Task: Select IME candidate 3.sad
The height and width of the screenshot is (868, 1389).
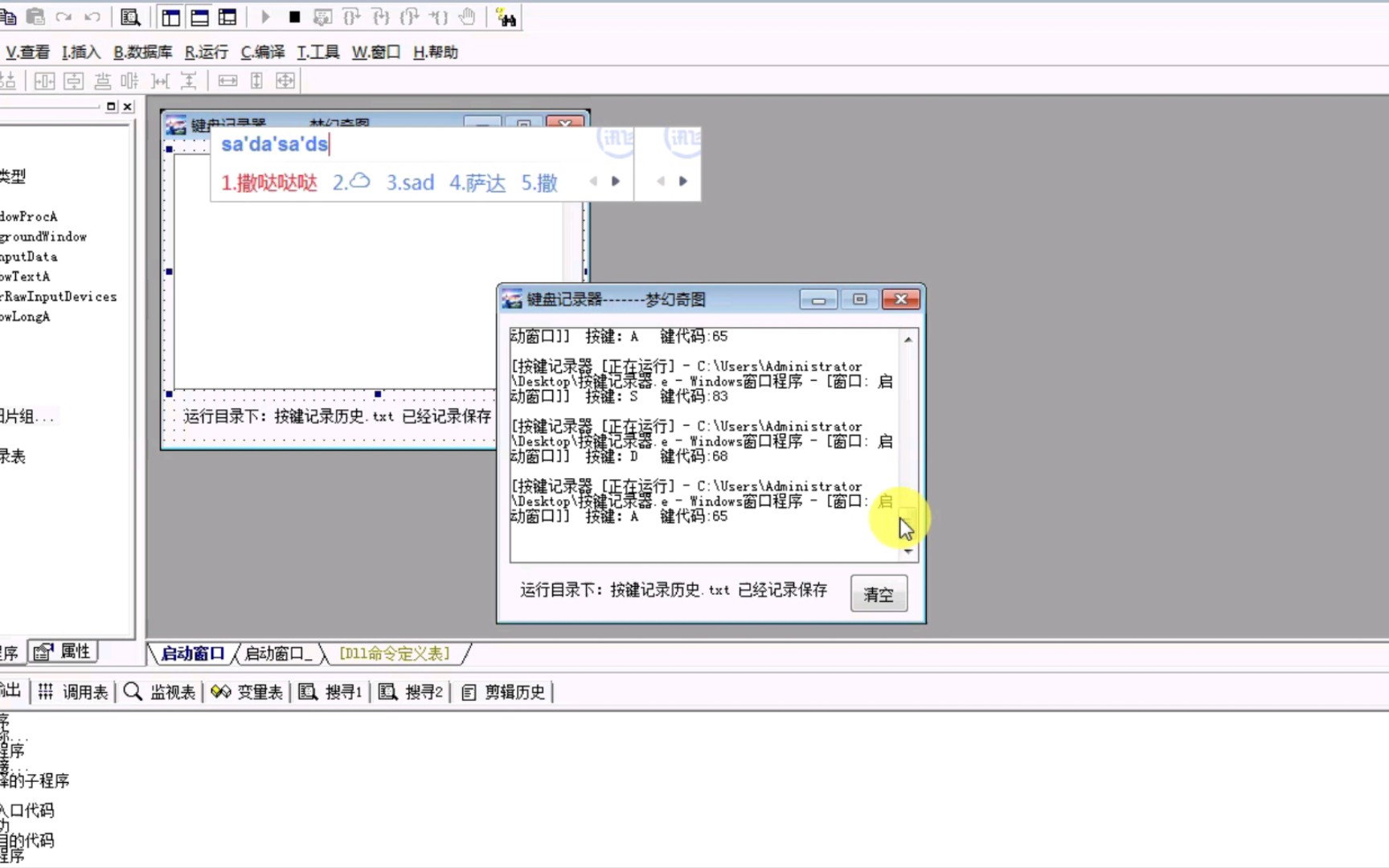Action: pos(410,183)
